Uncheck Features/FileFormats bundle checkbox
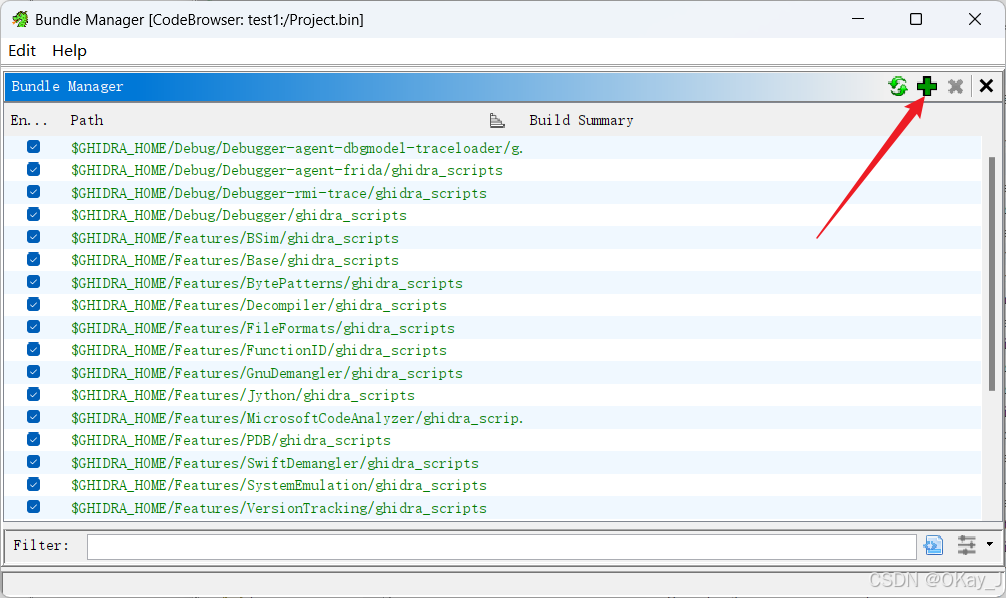 coord(33,327)
